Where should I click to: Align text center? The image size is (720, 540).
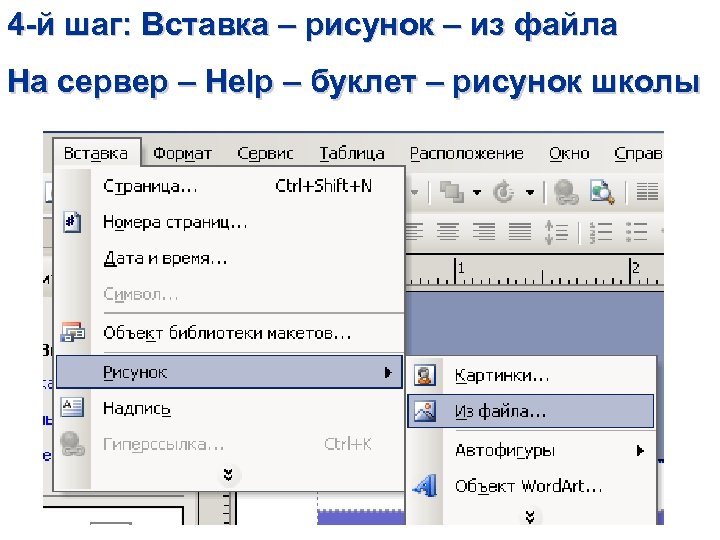pyautogui.click(x=448, y=231)
